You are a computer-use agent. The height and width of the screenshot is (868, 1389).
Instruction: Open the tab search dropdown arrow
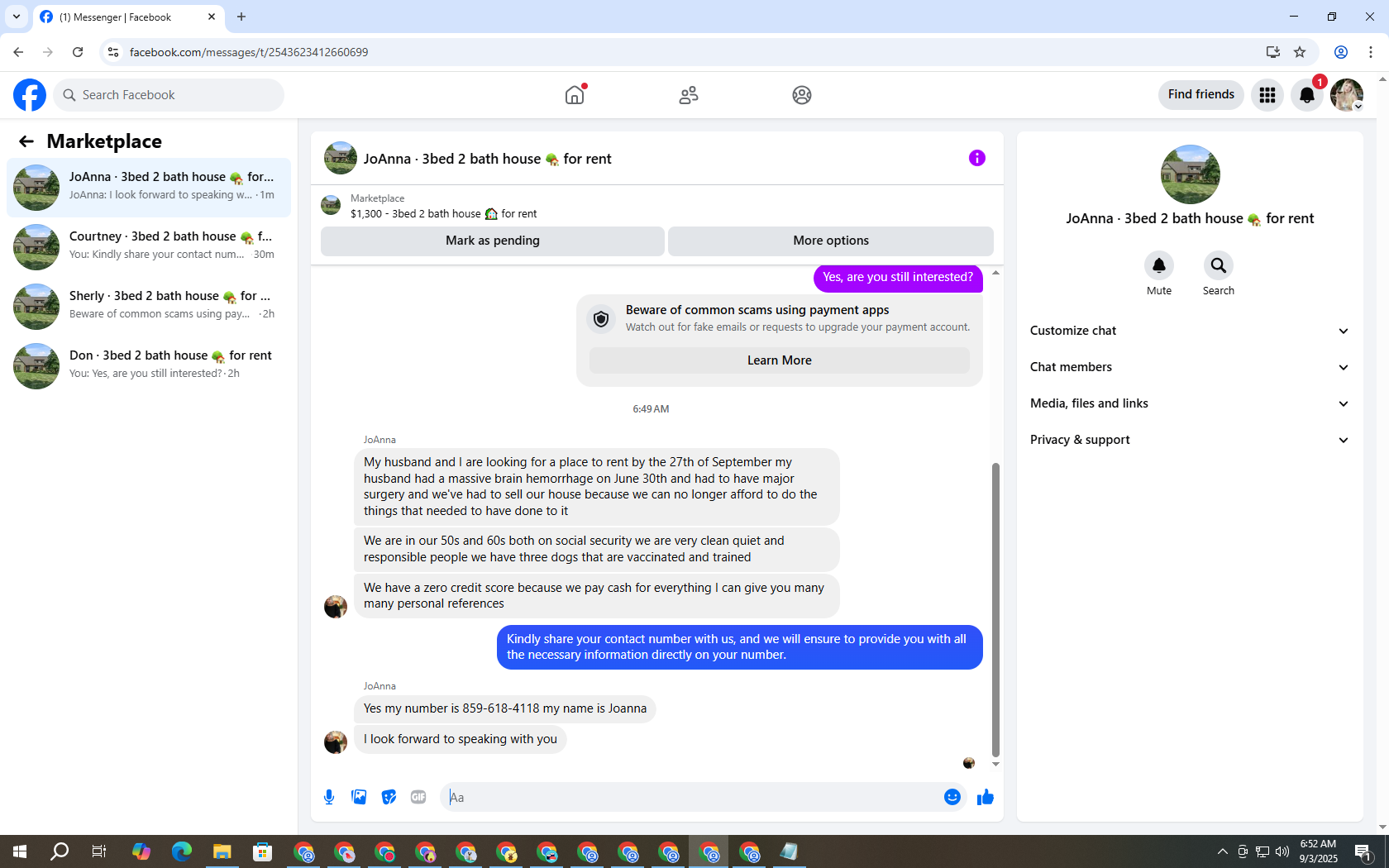click(x=17, y=17)
